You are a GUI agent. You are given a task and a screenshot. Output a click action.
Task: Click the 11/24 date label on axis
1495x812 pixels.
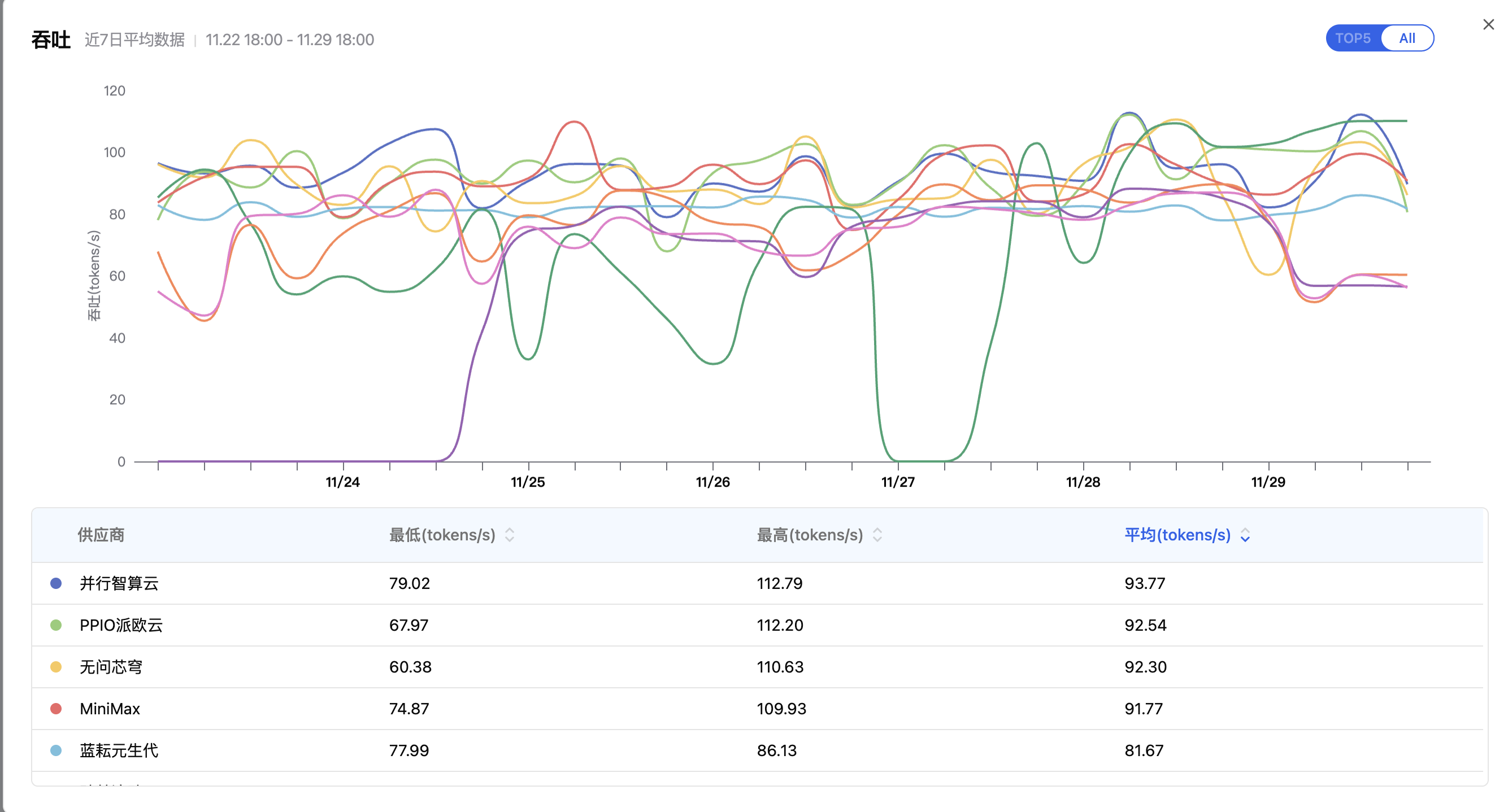pos(342,482)
